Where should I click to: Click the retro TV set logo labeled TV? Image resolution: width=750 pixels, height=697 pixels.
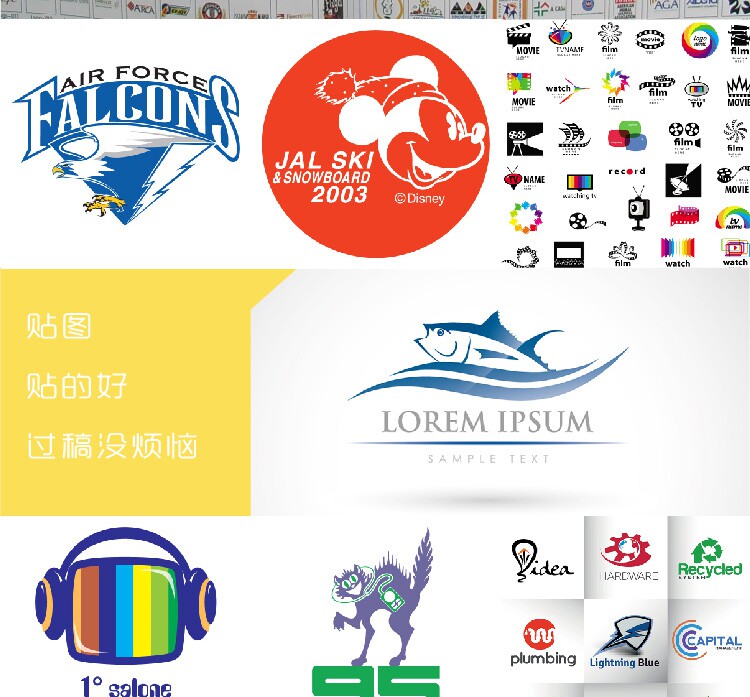(x=696, y=91)
